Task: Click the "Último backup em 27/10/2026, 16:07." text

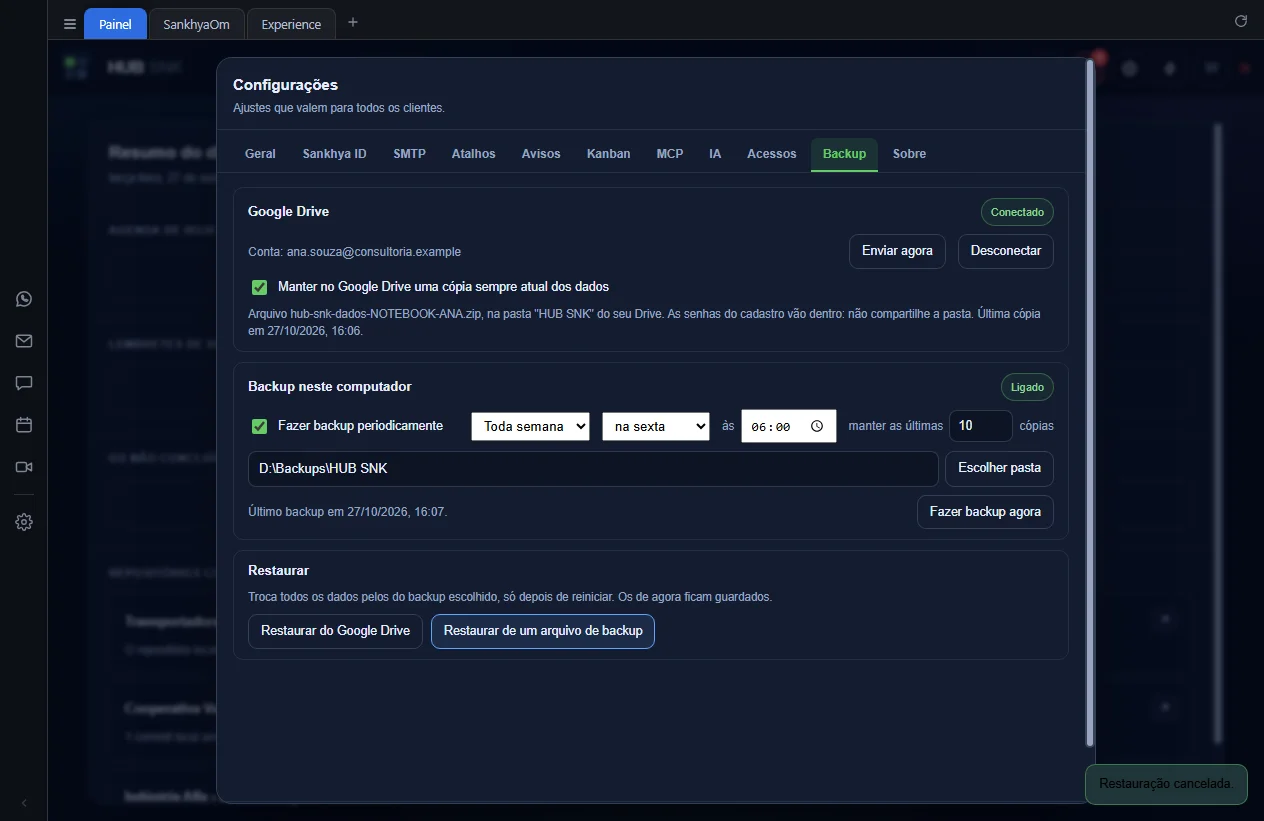Action: (x=348, y=512)
